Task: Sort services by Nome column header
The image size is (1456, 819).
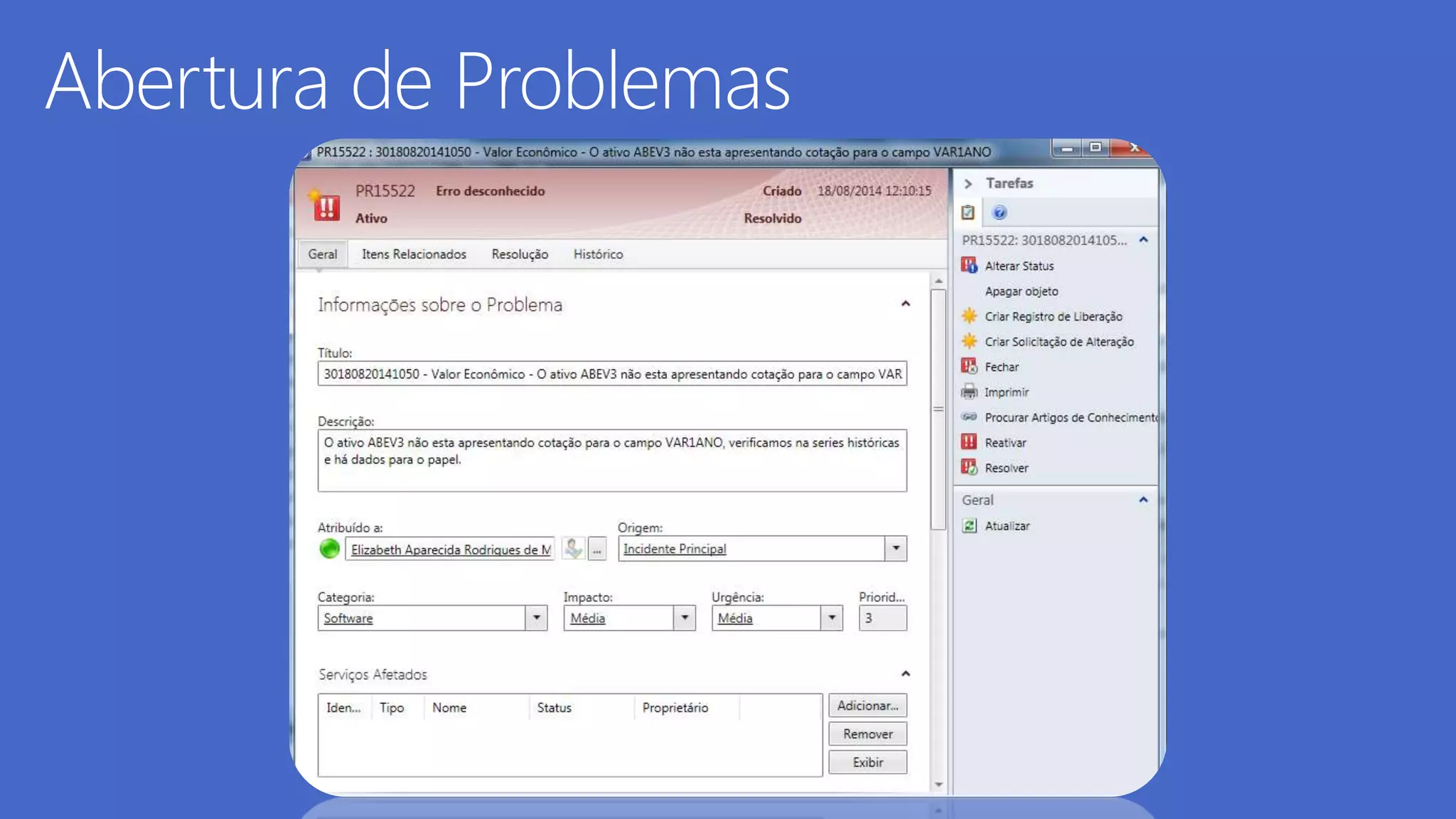Action: [x=476, y=707]
